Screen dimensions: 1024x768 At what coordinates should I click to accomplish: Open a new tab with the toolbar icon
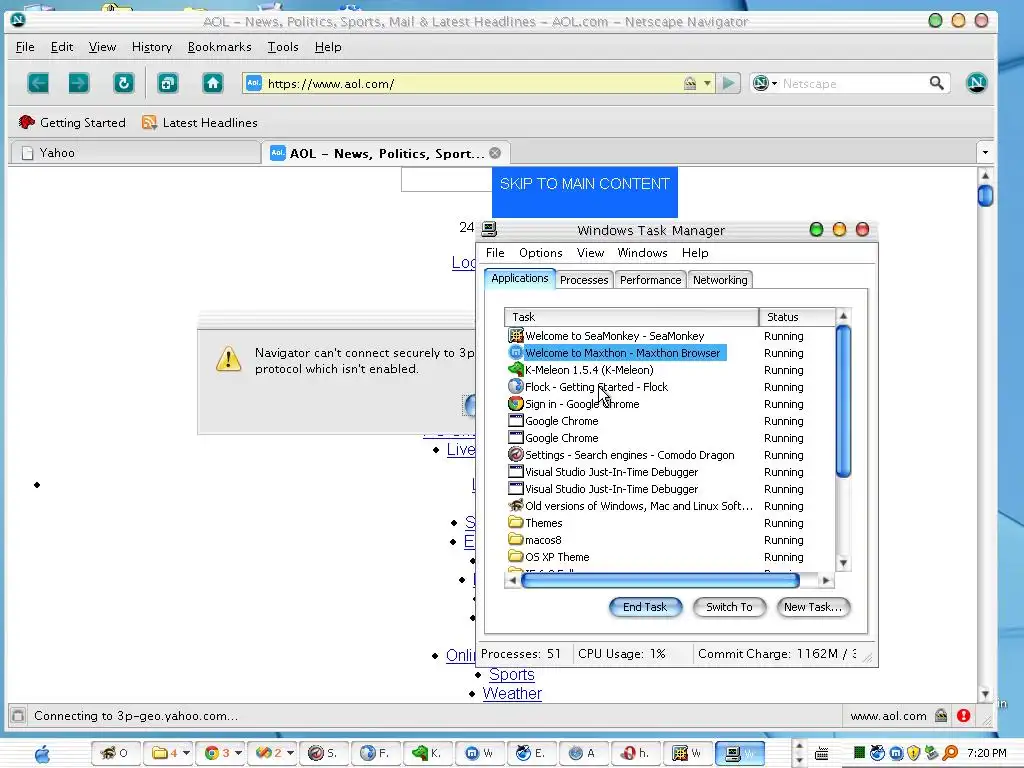[168, 83]
